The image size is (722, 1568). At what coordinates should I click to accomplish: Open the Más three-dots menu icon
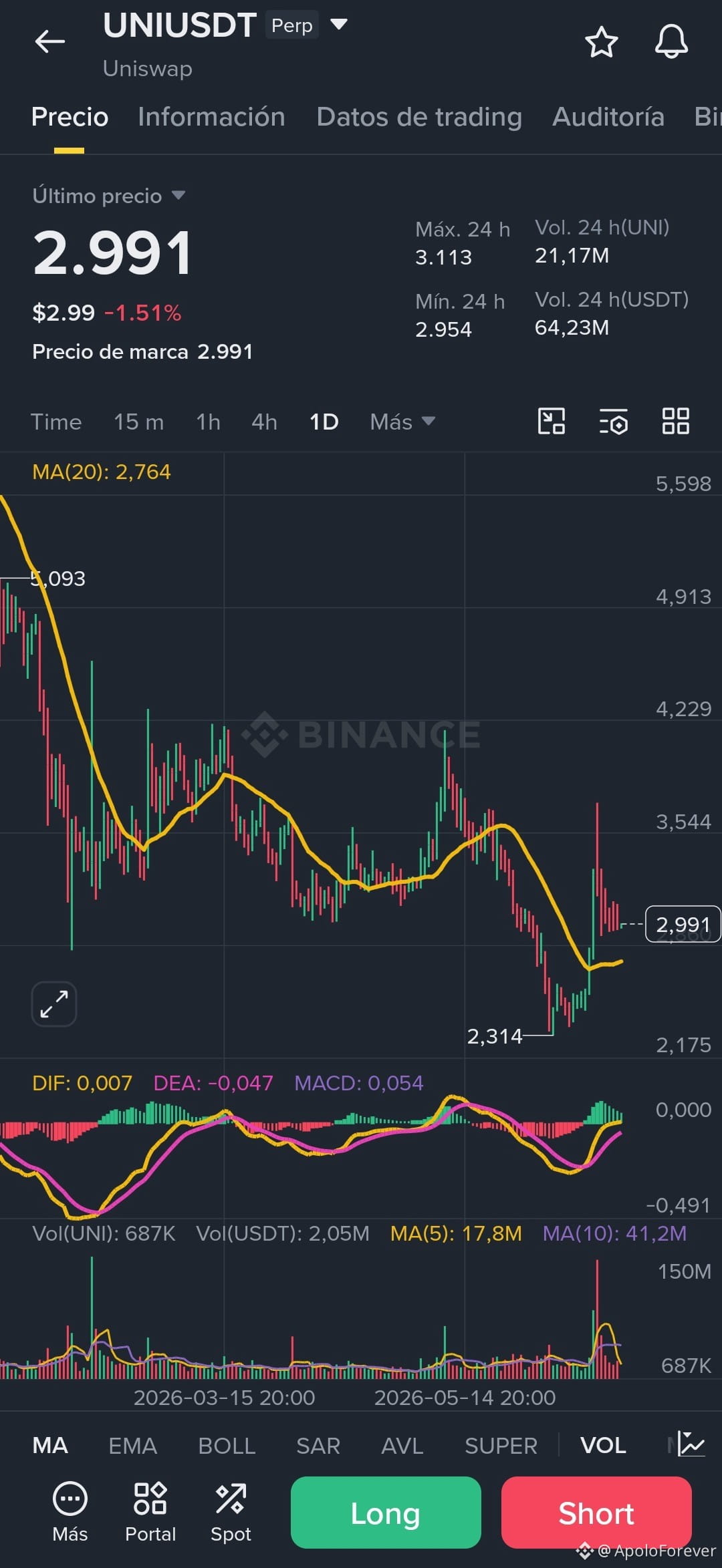point(70,1511)
